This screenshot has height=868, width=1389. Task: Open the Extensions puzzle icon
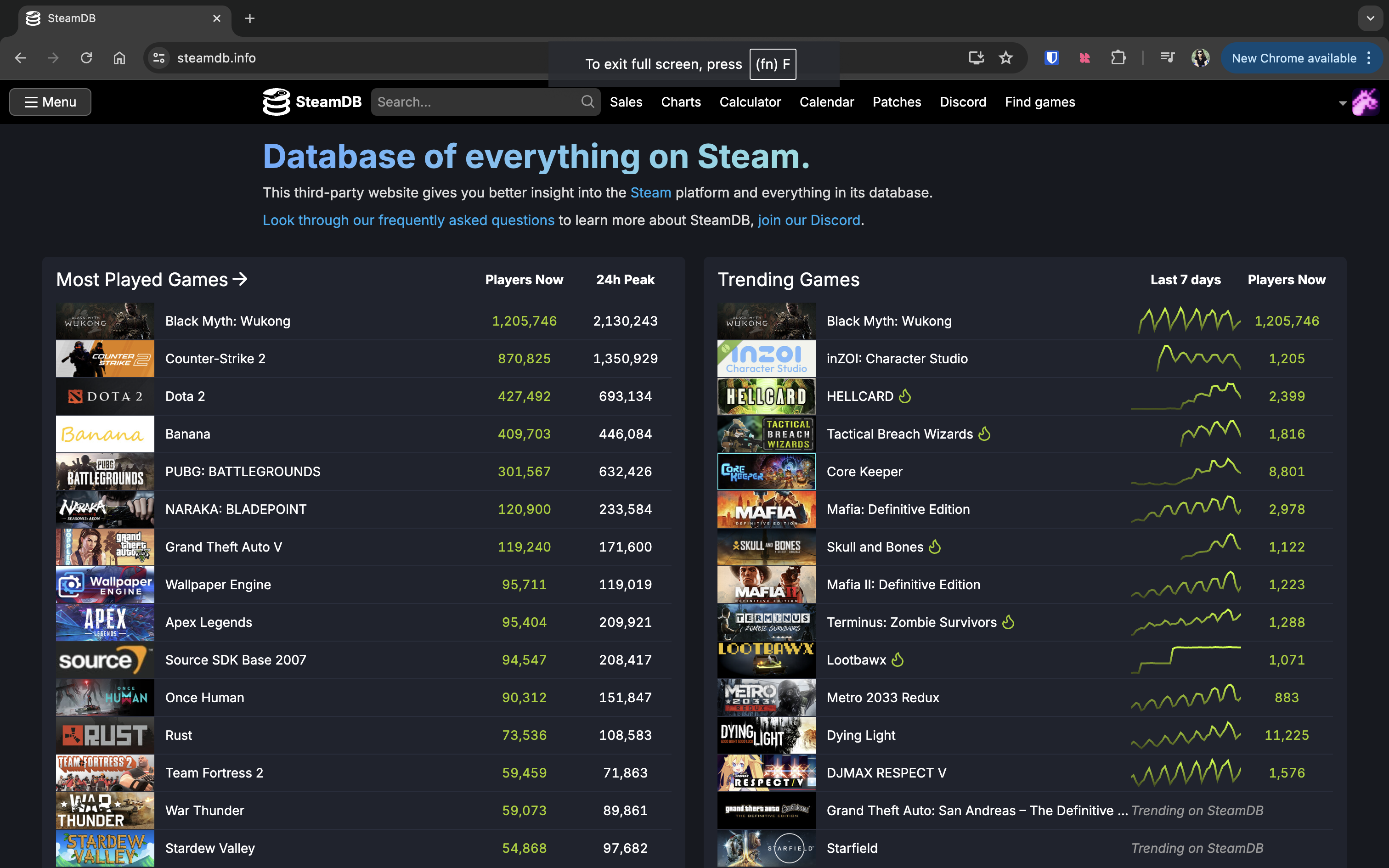(x=1118, y=58)
